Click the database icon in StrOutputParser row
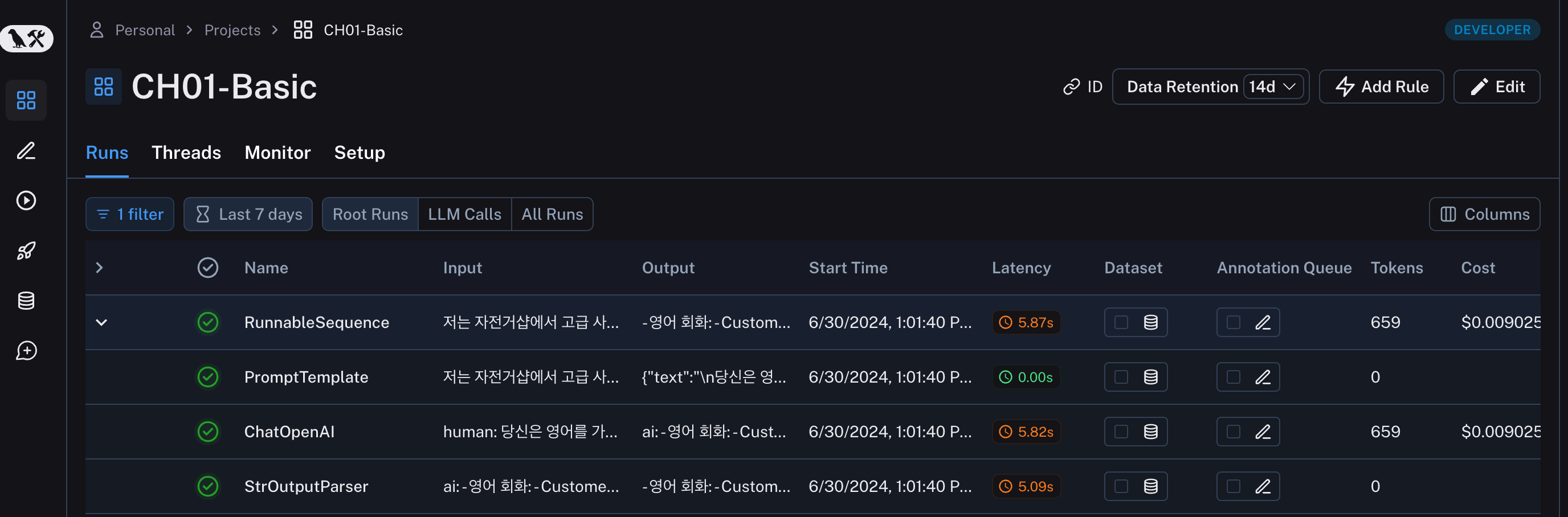Screen dimensions: 1568x517 [1150, 487]
